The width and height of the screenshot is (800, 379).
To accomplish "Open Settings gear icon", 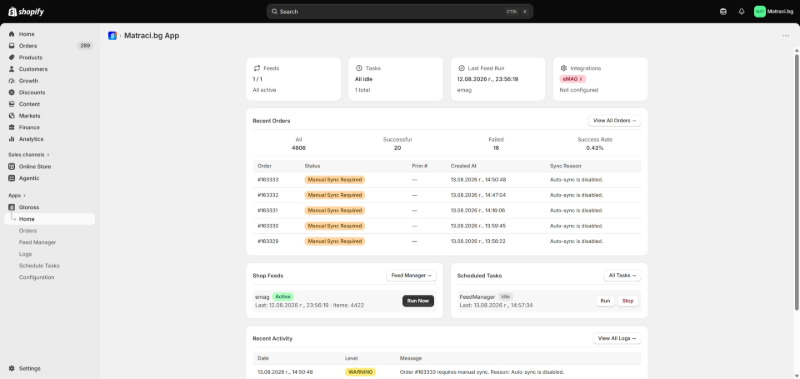I will [x=12, y=368].
